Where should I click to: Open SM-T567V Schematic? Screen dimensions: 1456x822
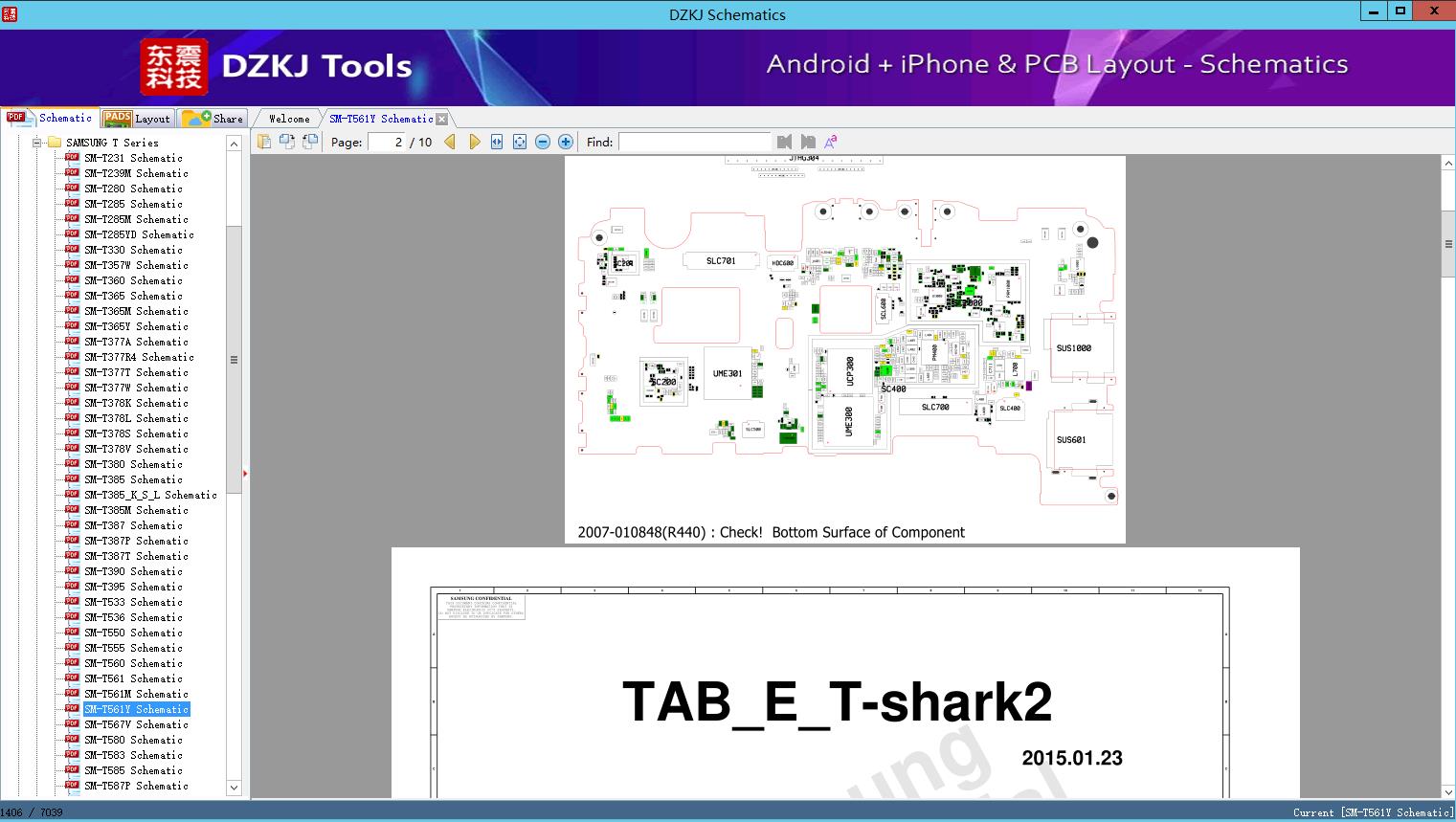click(136, 724)
